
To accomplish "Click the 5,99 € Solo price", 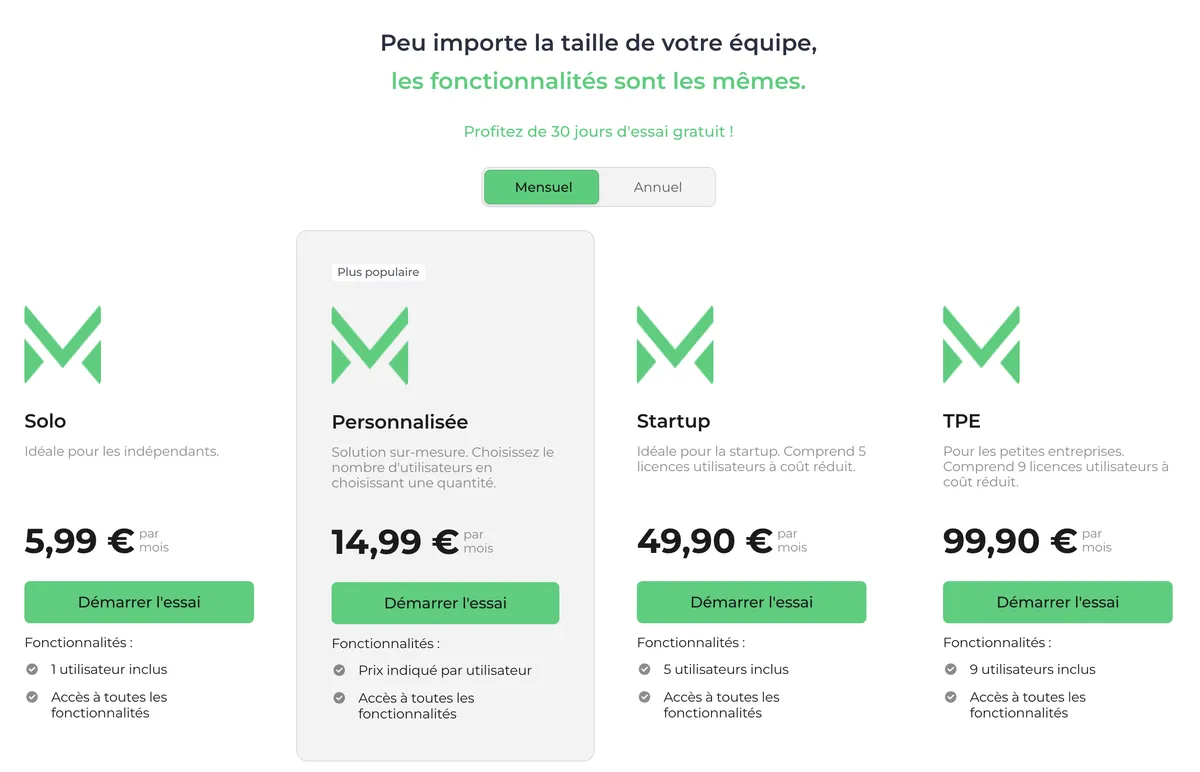I will tap(79, 541).
